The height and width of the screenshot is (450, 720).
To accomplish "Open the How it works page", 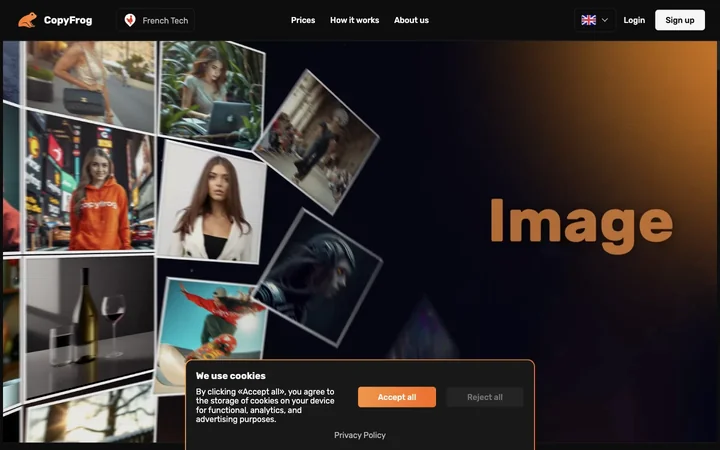I will pyautogui.click(x=354, y=20).
